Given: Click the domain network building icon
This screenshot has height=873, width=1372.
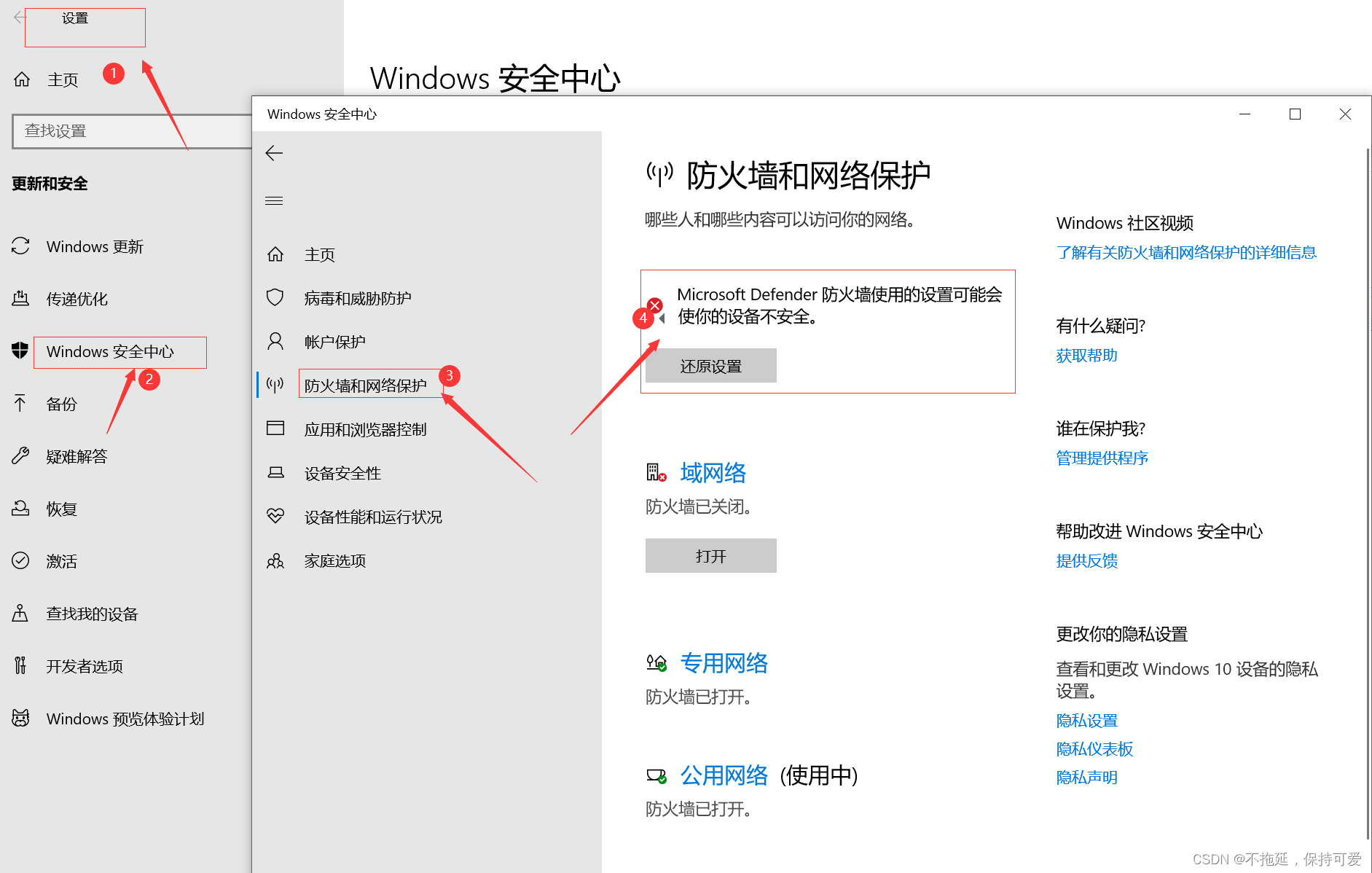Looking at the screenshot, I should click(656, 473).
